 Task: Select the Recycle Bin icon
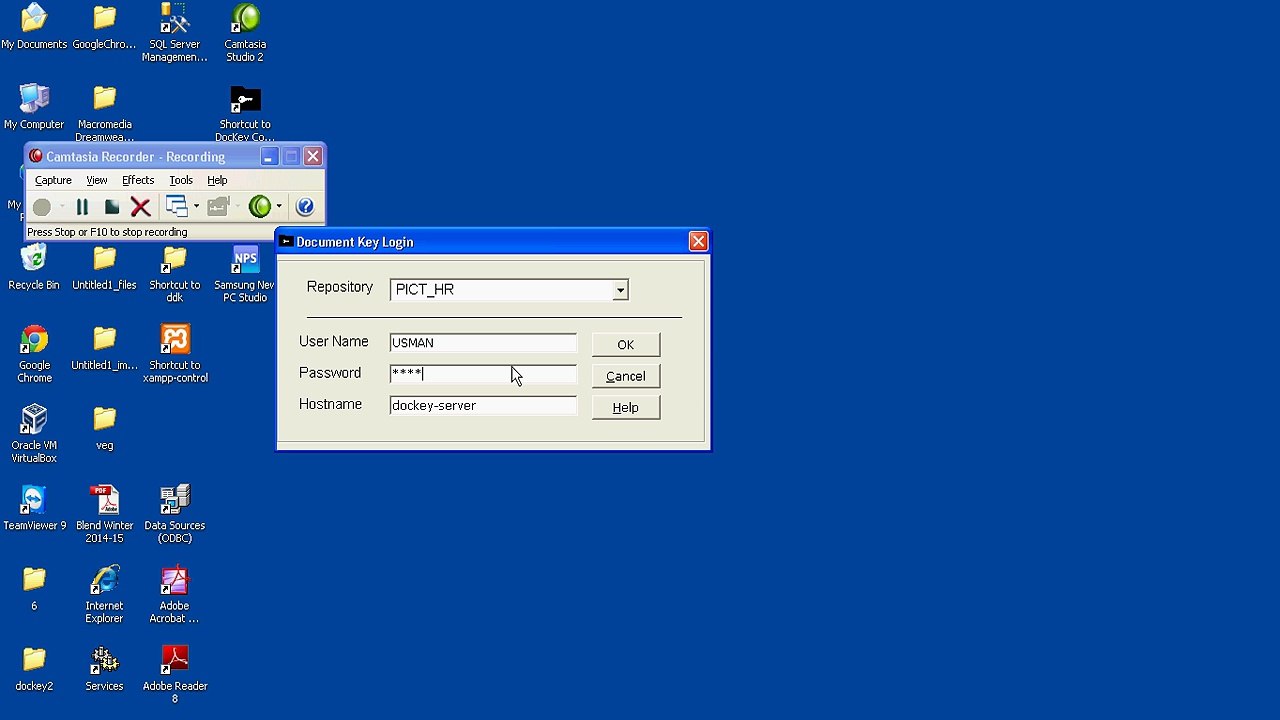click(x=34, y=269)
